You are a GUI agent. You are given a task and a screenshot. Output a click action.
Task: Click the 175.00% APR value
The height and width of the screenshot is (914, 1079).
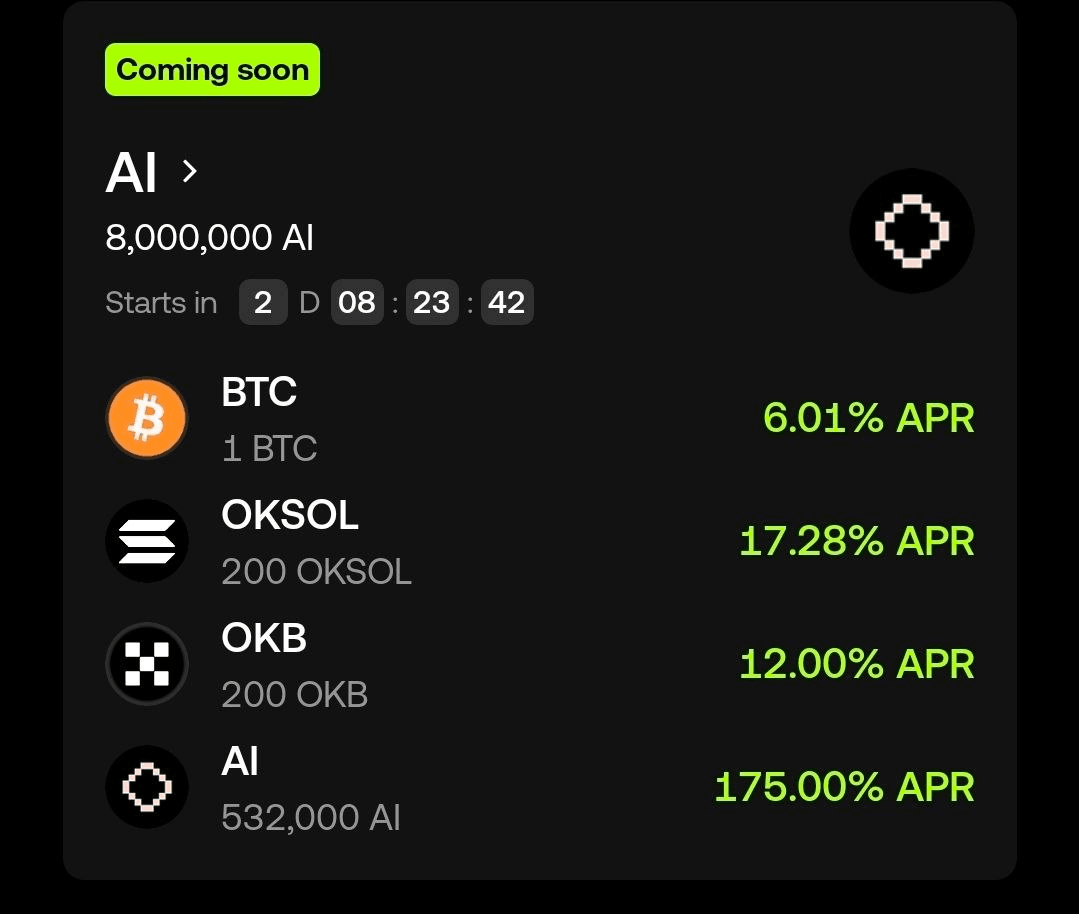pos(845,787)
